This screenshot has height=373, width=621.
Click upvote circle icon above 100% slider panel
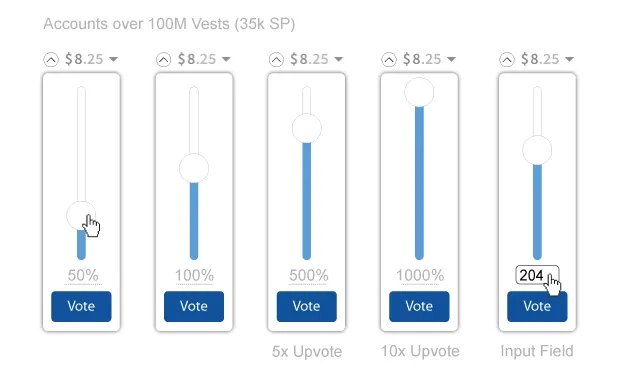pos(163,60)
